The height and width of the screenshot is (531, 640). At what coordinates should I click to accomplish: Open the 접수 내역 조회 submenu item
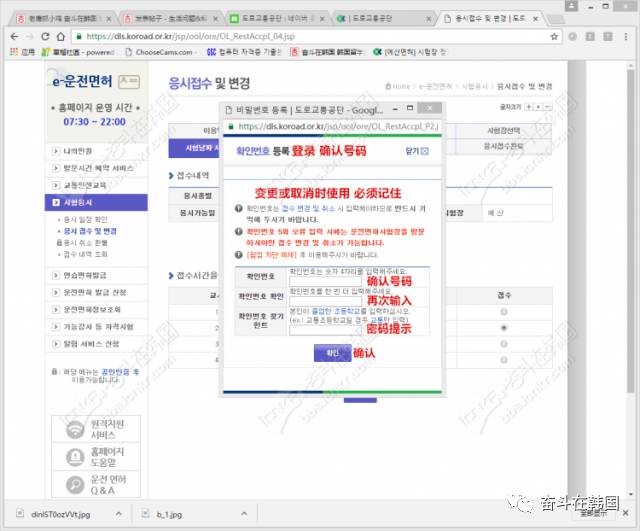85,254
